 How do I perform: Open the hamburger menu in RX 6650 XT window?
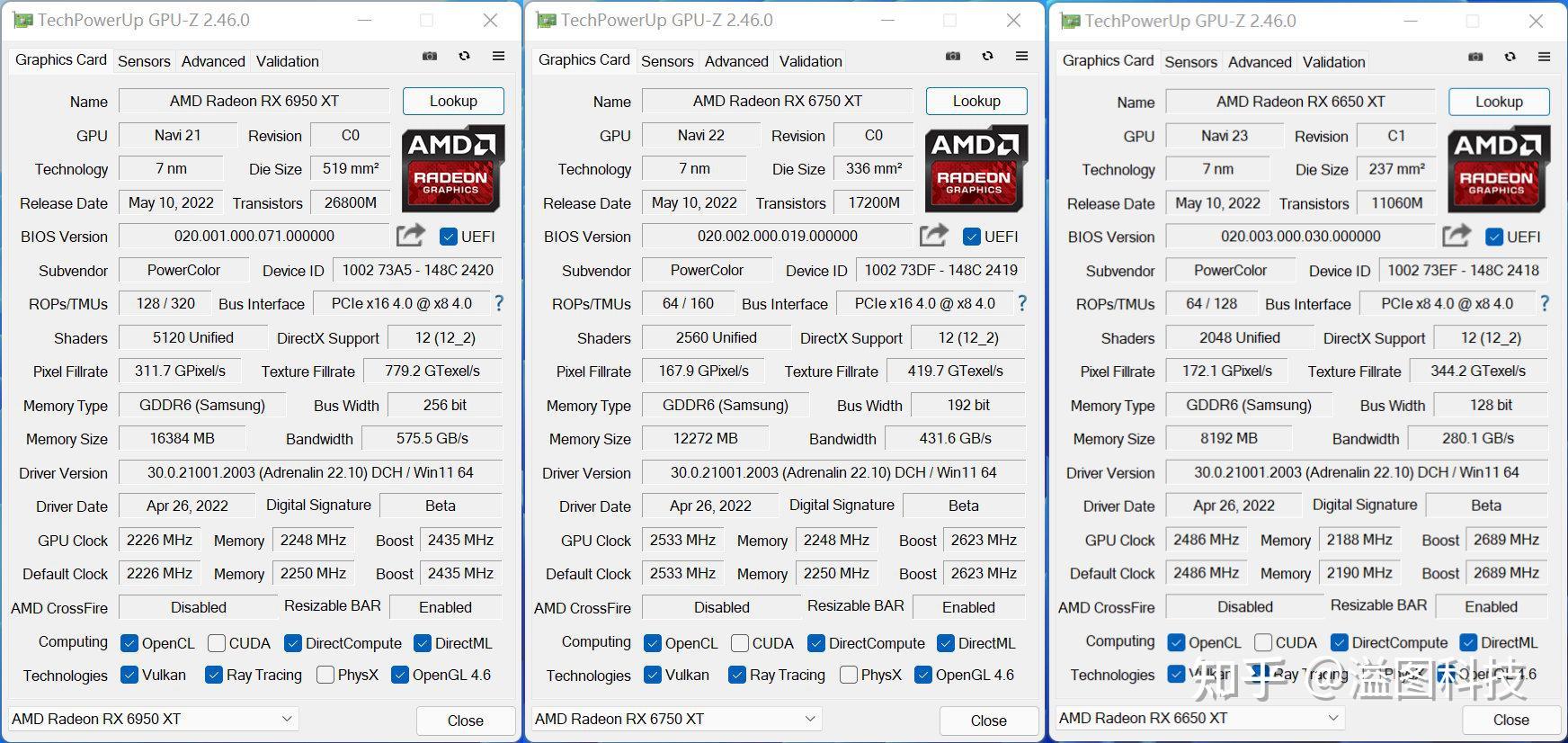point(1544,57)
